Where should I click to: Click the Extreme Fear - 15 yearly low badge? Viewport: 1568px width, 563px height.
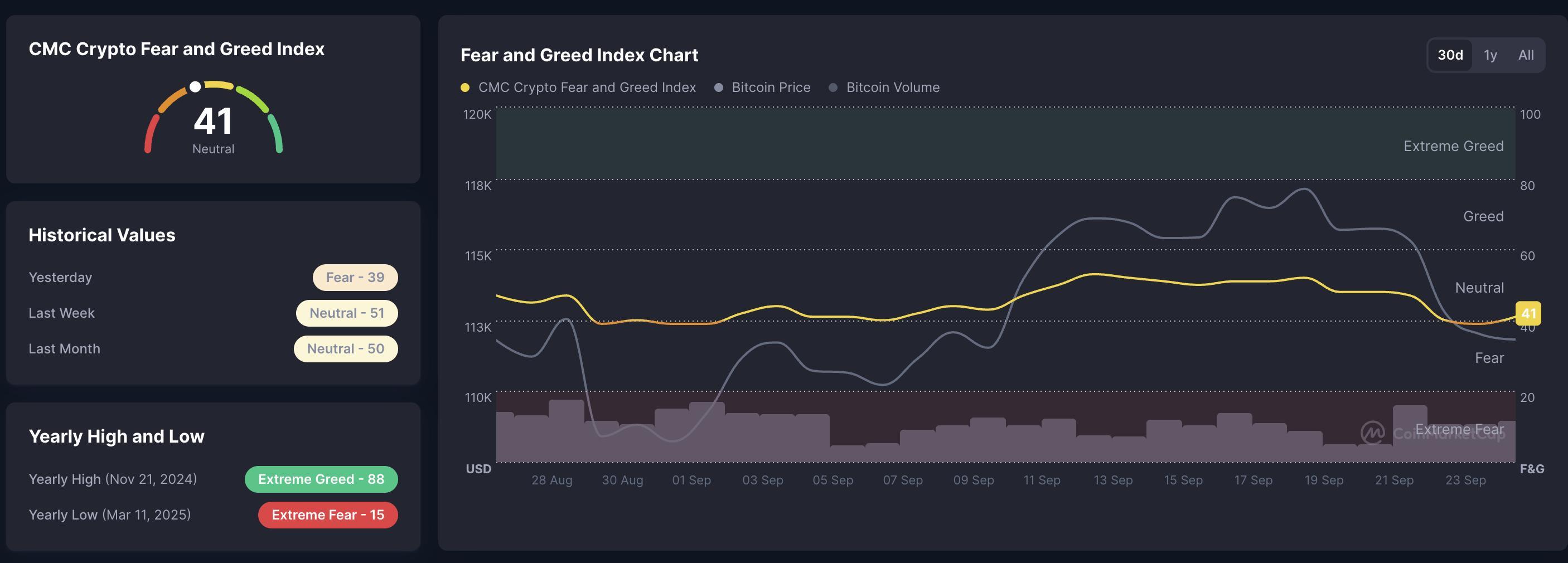(327, 515)
